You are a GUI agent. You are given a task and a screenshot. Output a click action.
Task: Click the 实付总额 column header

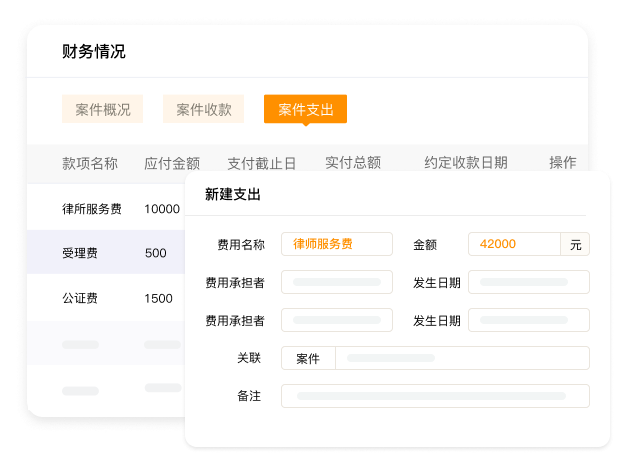(x=353, y=162)
